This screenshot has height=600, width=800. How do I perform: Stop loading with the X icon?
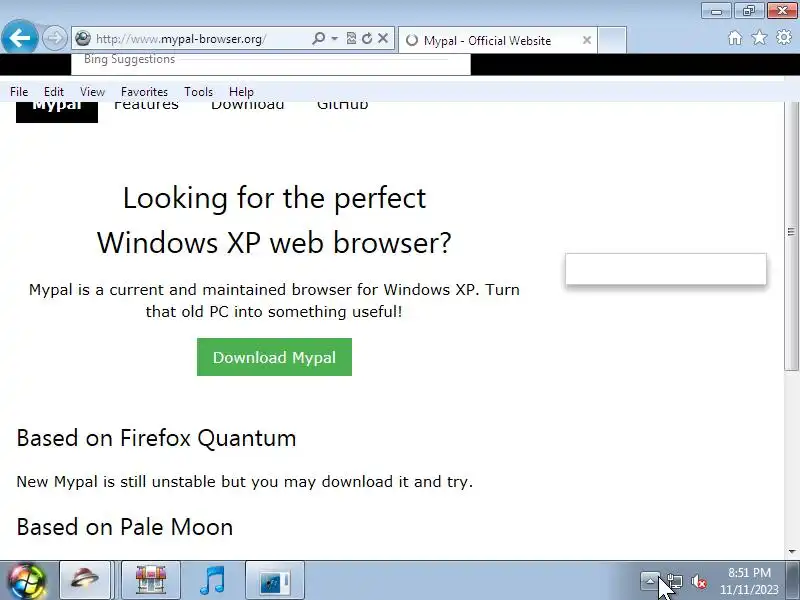pos(383,38)
